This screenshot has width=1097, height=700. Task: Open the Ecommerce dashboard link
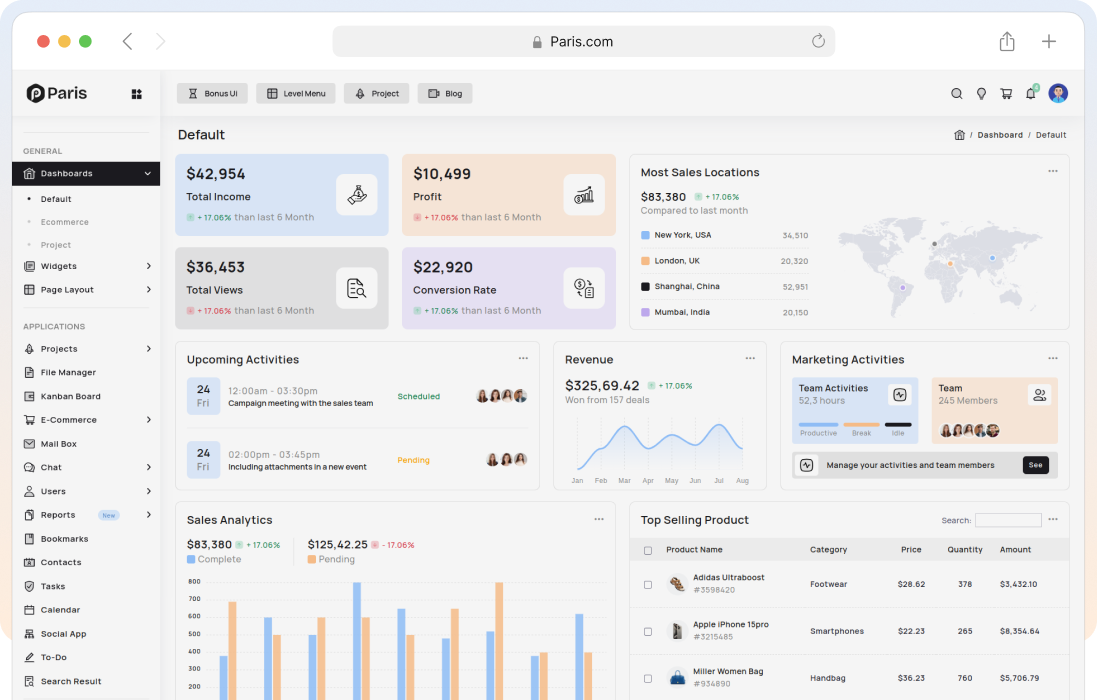(65, 222)
